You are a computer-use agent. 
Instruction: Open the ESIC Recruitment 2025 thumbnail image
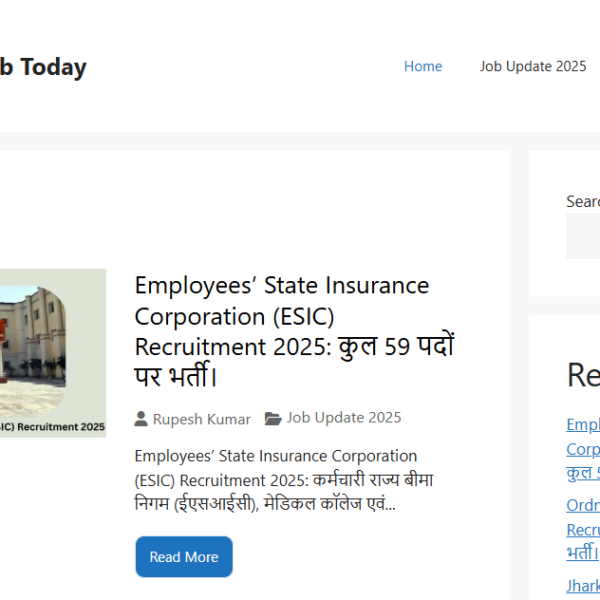coord(53,353)
